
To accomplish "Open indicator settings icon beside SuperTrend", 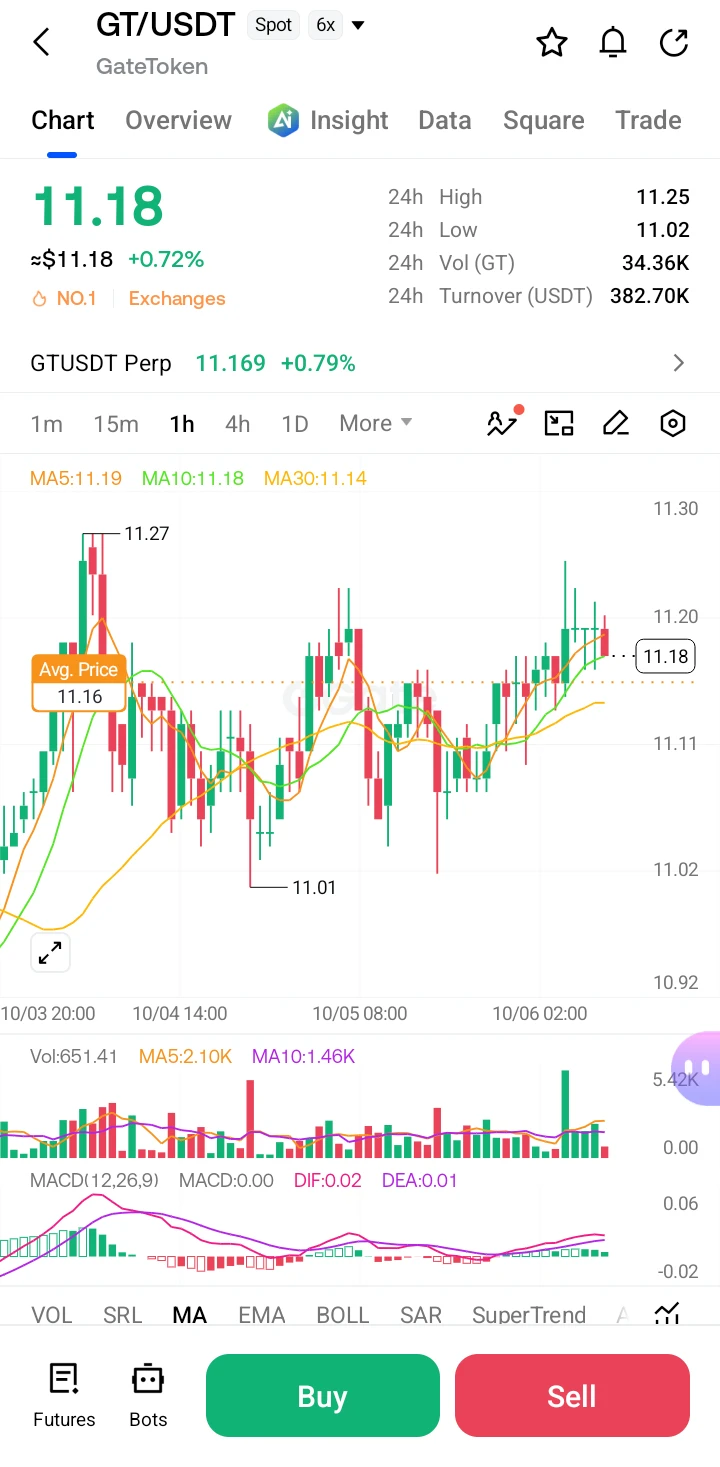I will [667, 1313].
